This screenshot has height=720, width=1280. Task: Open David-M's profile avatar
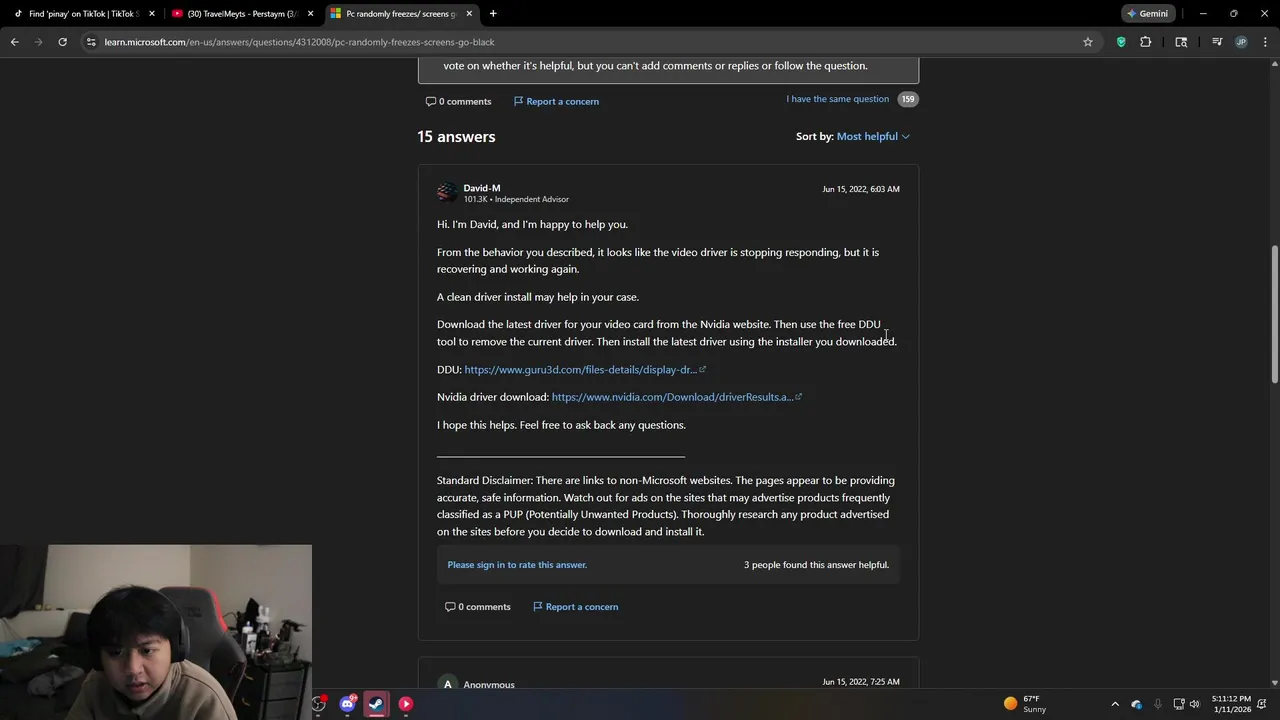click(447, 192)
